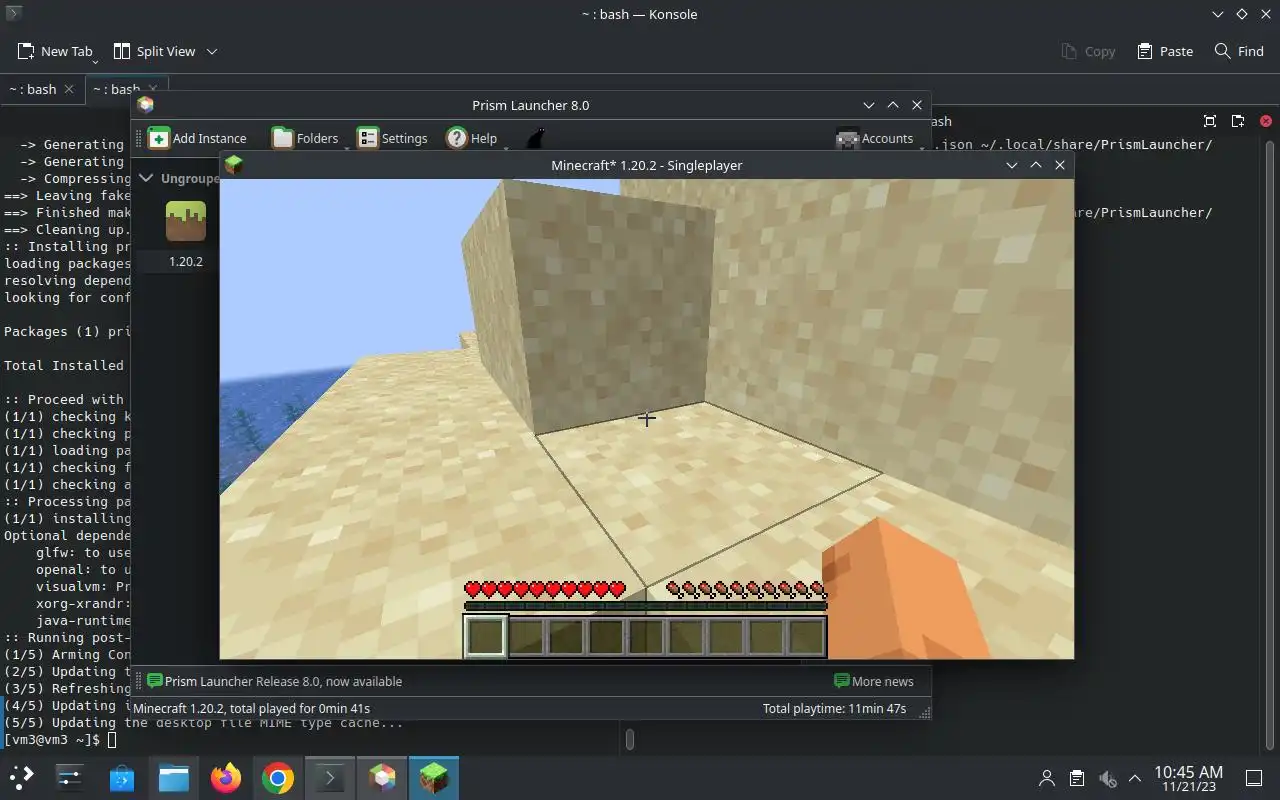Switch to the first bash tab
The height and width of the screenshot is (800, 1280).
point(33,89)
